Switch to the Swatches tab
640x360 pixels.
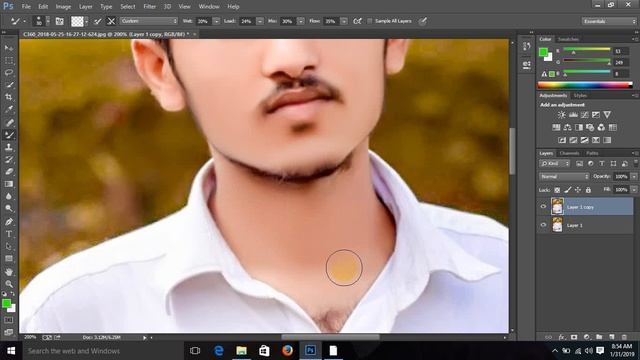[x=568, y=39]
